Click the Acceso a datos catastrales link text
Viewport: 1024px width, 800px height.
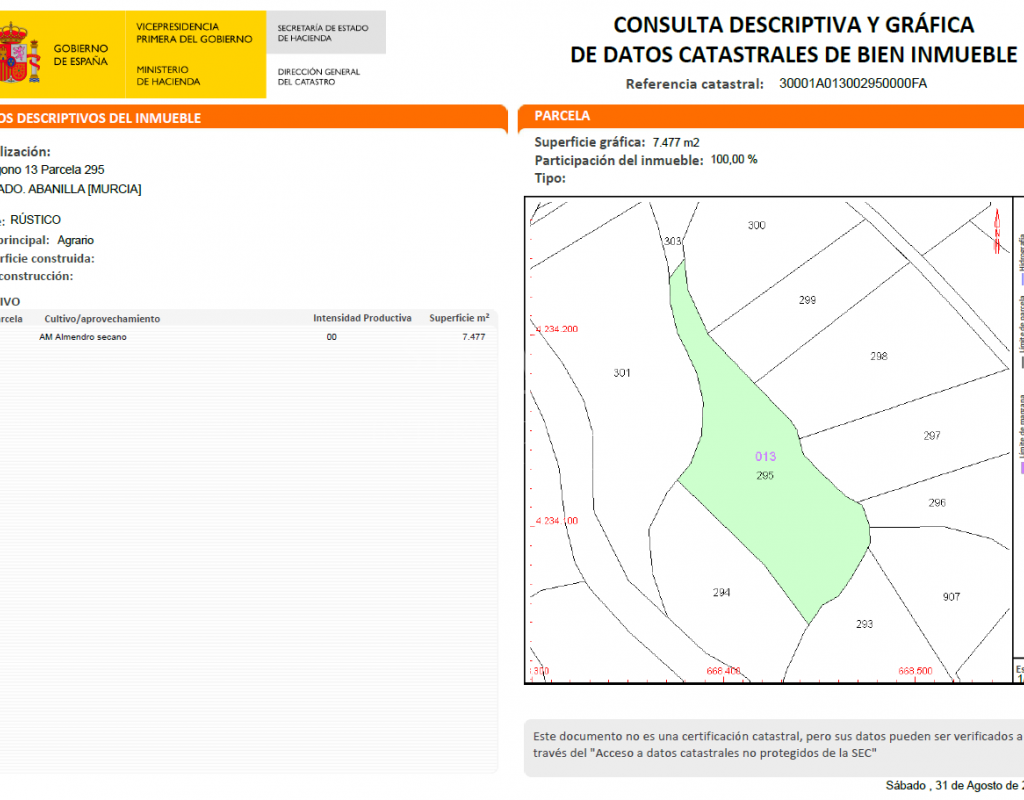tap(732, 752)
